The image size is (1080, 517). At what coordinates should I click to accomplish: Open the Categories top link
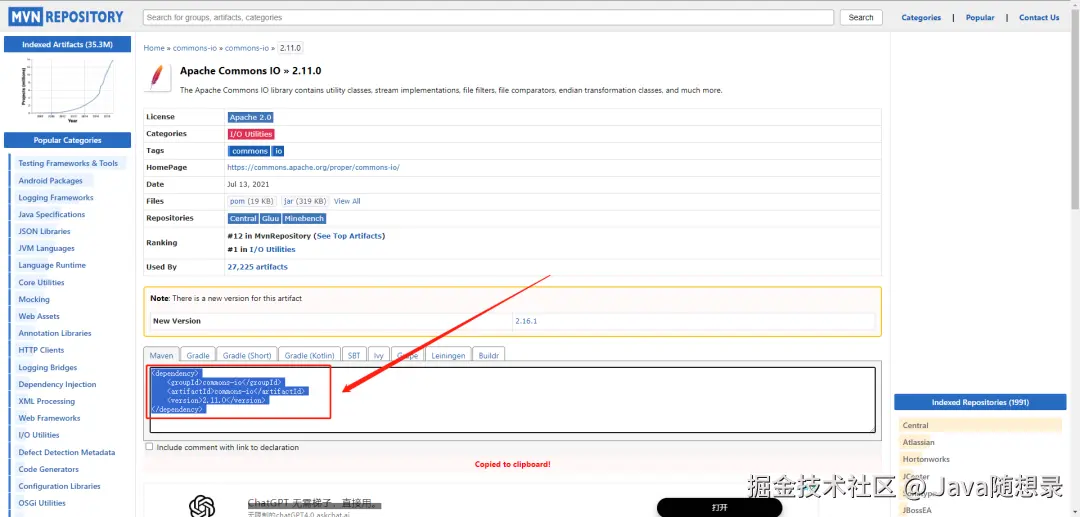[x=921, y=18]
